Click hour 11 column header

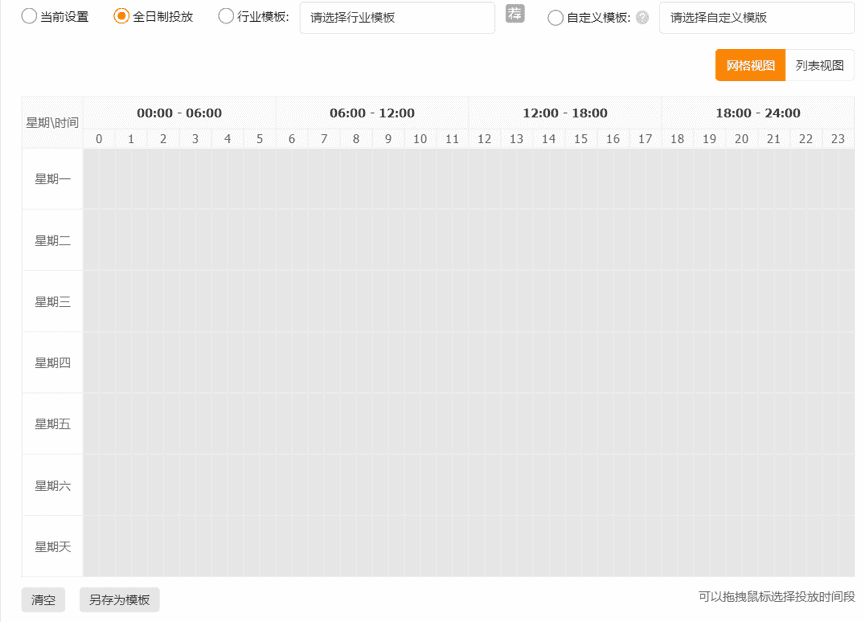[452, 138]
